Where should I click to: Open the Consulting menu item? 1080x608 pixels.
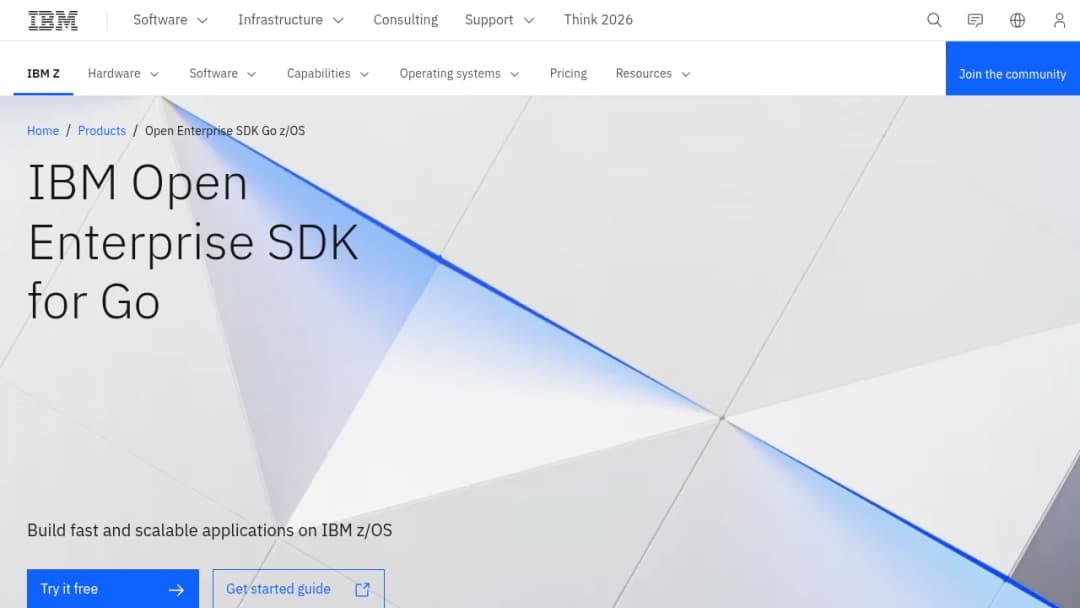406,20
